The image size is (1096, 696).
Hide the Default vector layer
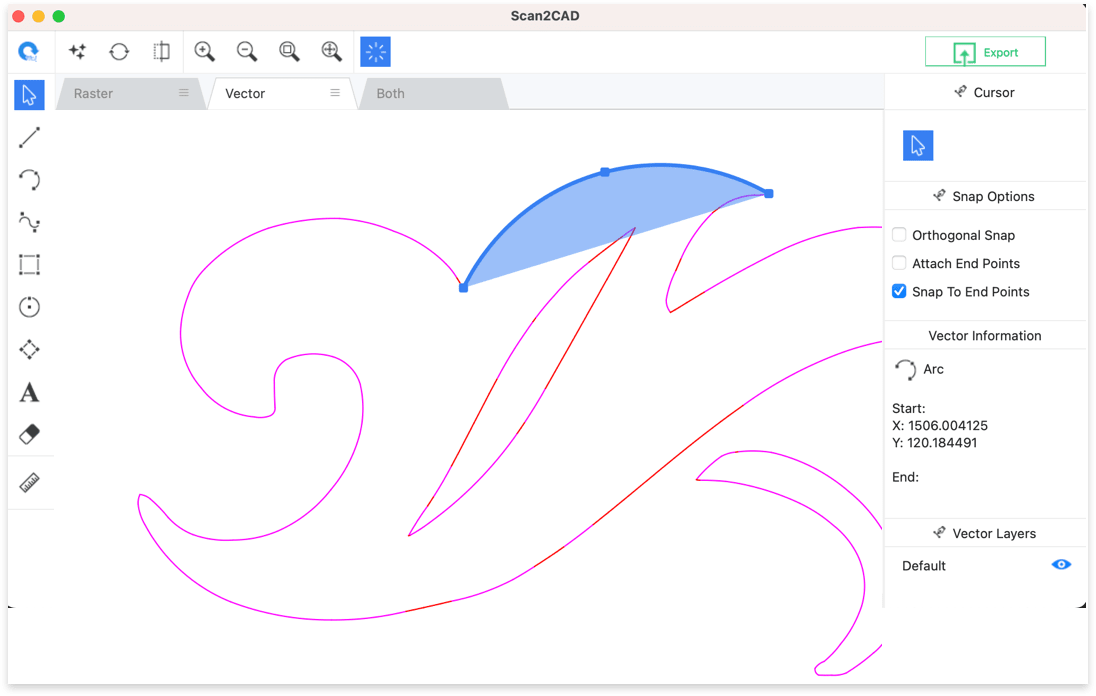[1061, 564]
